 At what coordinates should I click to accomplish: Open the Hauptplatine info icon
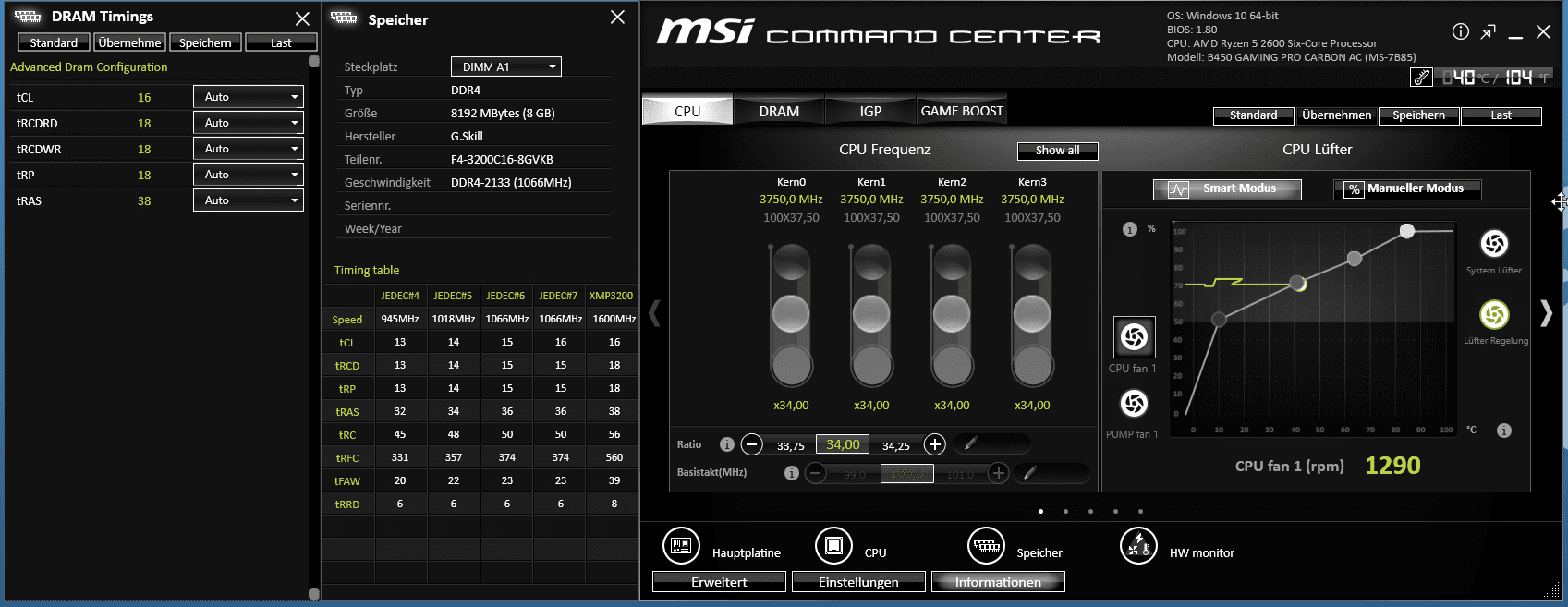(681, 545)
